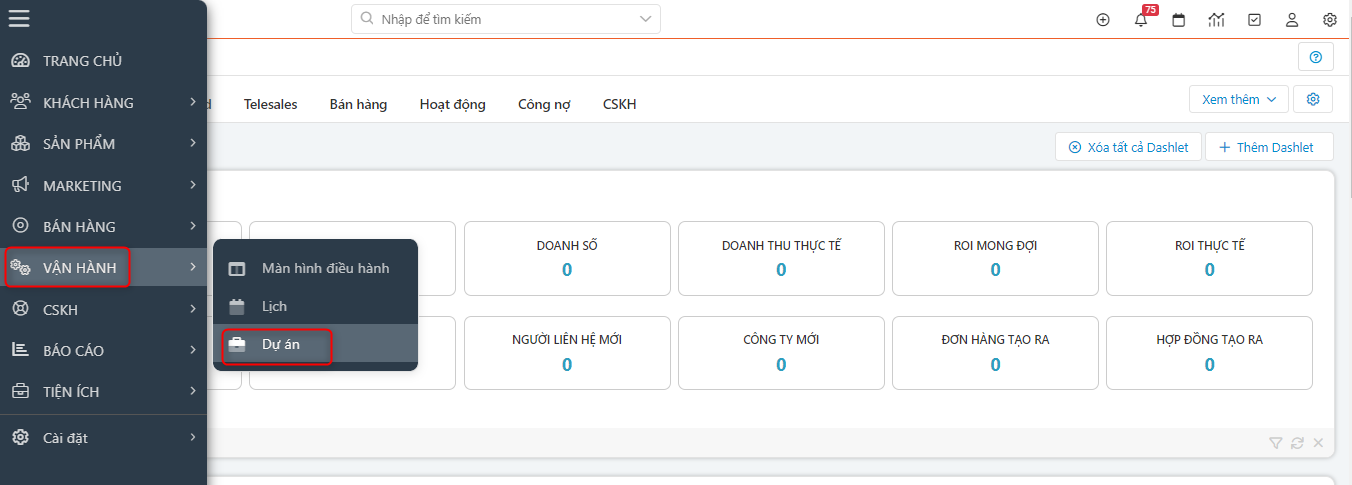Click the help question mark icon

tap(1315, 57)
